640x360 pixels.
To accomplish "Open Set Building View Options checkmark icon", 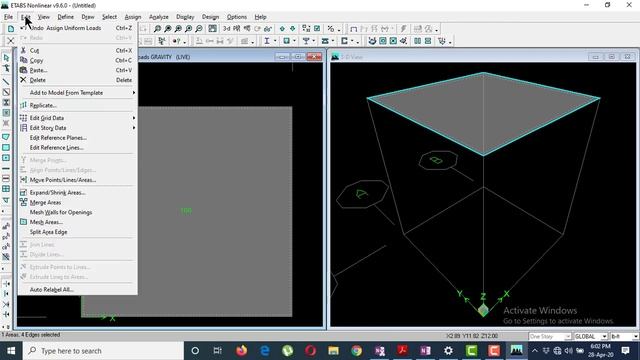I will point(317,29).
